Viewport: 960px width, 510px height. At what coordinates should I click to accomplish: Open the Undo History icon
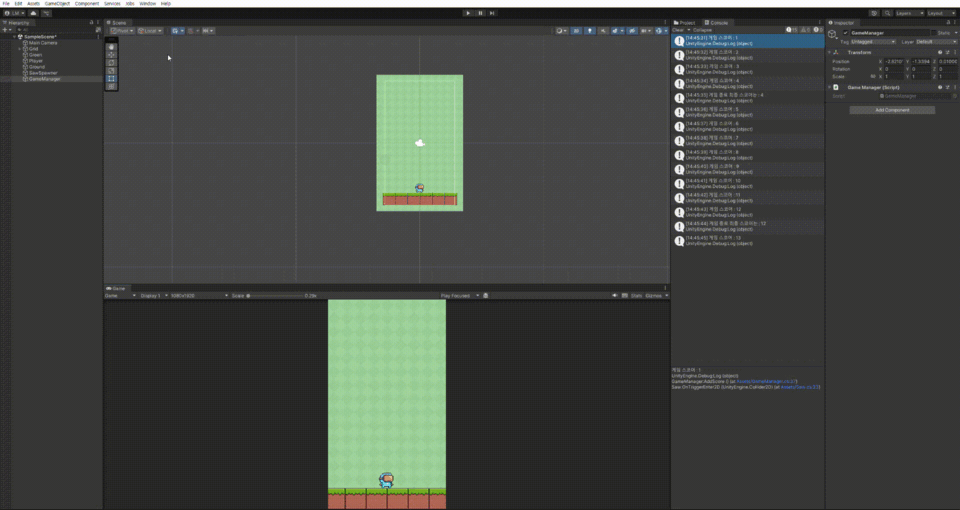pos(874,13)
